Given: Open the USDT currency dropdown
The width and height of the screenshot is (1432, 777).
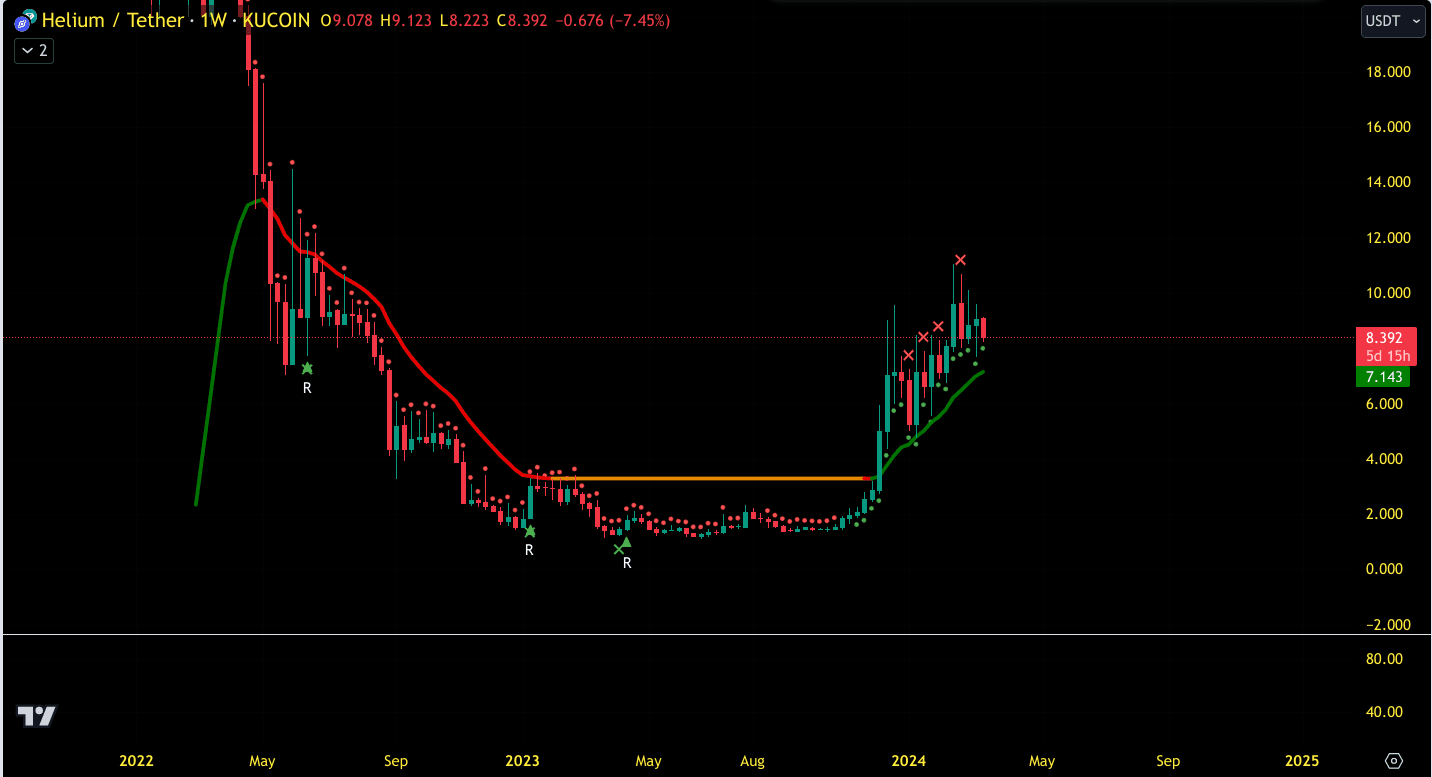Looking at the screenshot, I should click(1392, 21).
